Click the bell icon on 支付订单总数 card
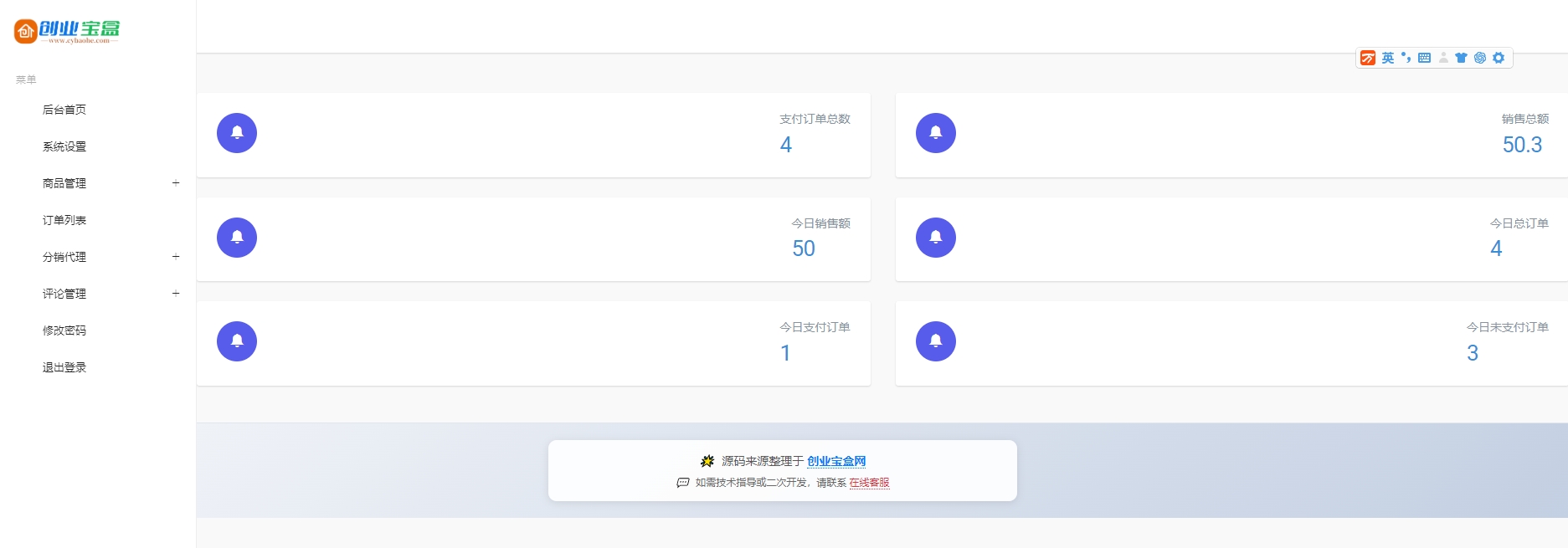Image resolution: width=1568 pixels, height=548 pixels. (237, 133)
